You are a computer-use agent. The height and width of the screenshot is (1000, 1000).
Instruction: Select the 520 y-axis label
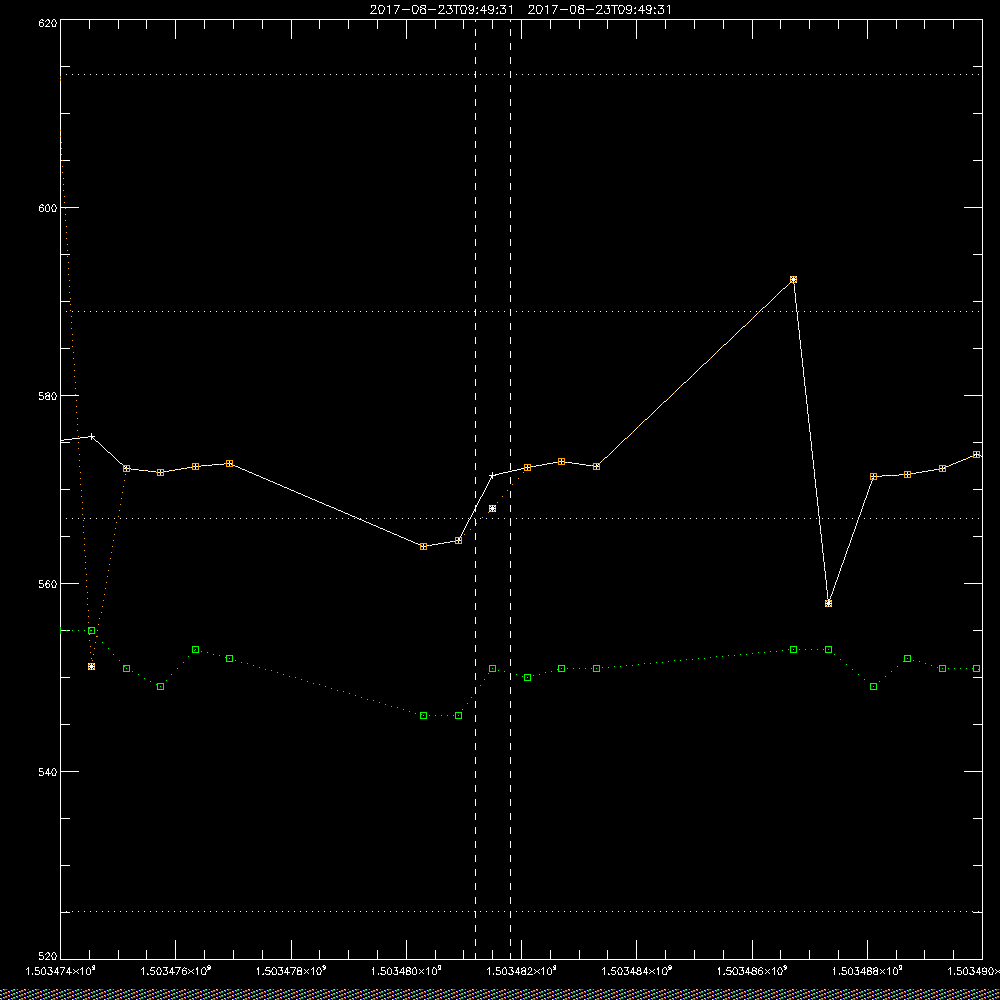[x=48, y=957]
